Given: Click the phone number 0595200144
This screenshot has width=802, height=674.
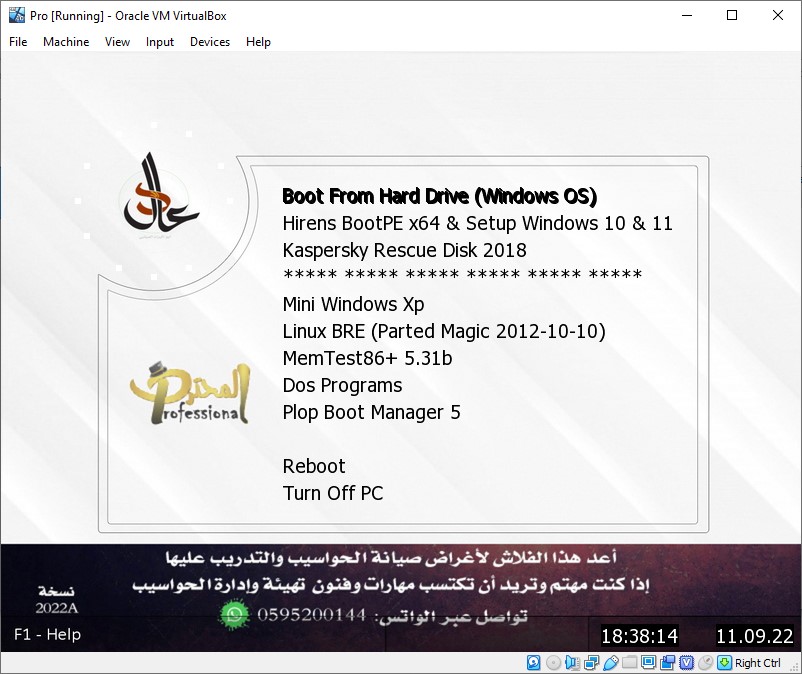Looking at the screenshot, I should click(311, 615).
